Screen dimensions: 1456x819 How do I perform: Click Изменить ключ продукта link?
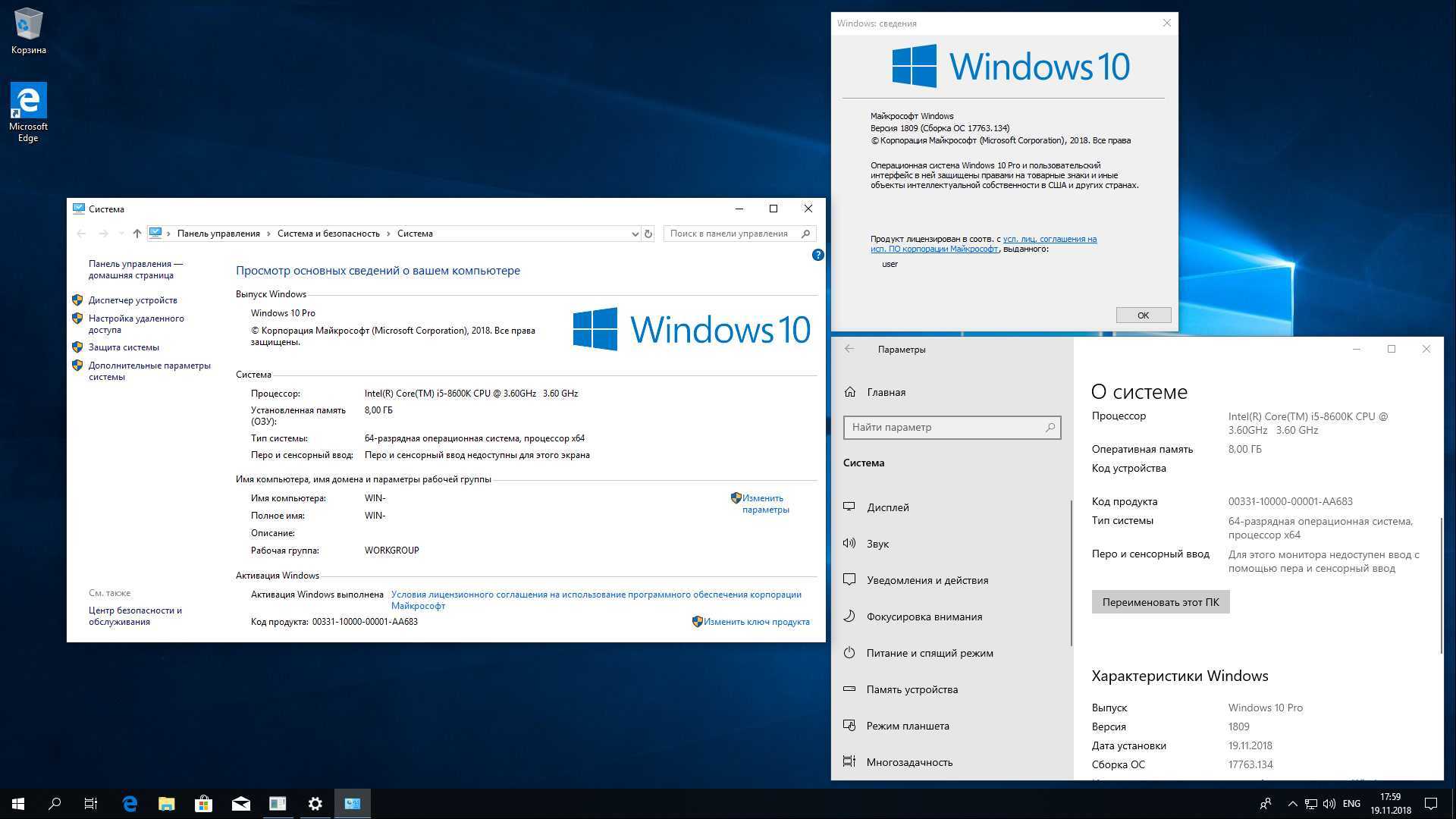[x=756, y=622]
